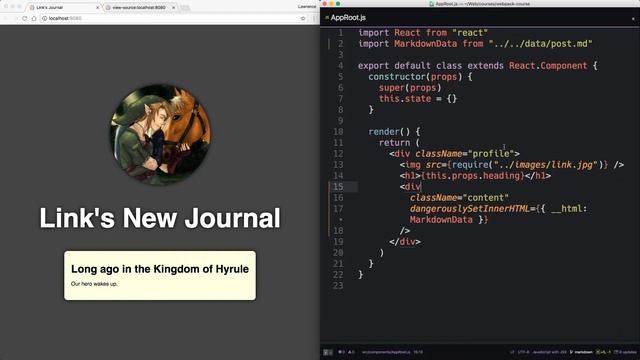Open go-to-line via 15:10 cursor position
The height and width of the screenshot is (360, 640).
(x=418, y=352)
